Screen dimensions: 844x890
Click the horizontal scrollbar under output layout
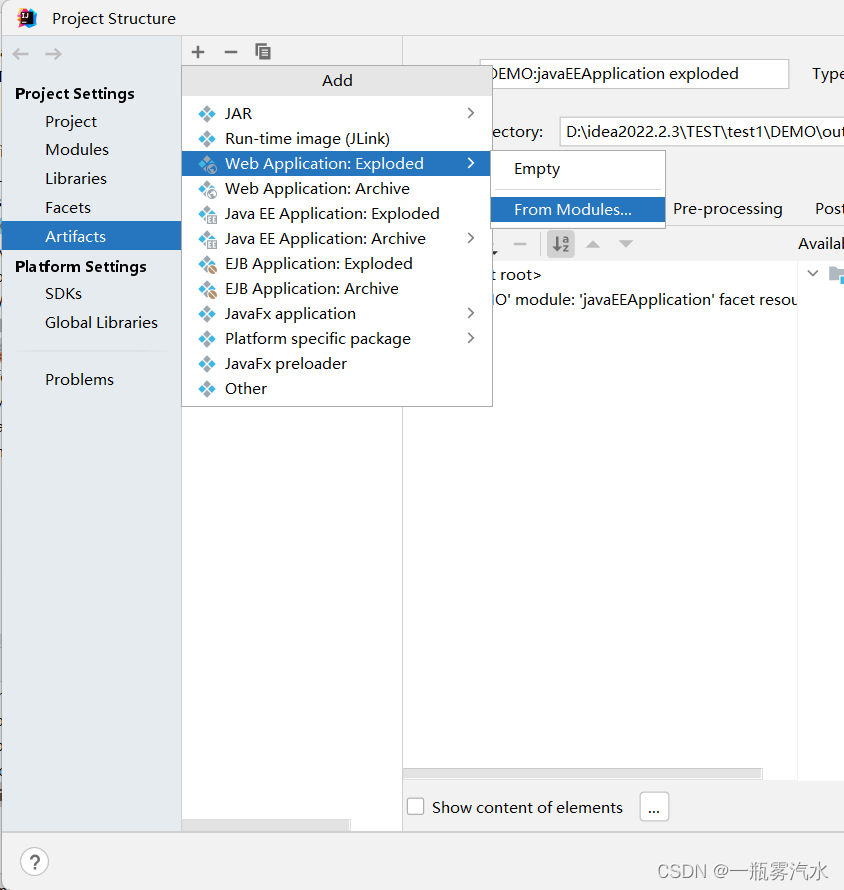(x=582, y=774)
